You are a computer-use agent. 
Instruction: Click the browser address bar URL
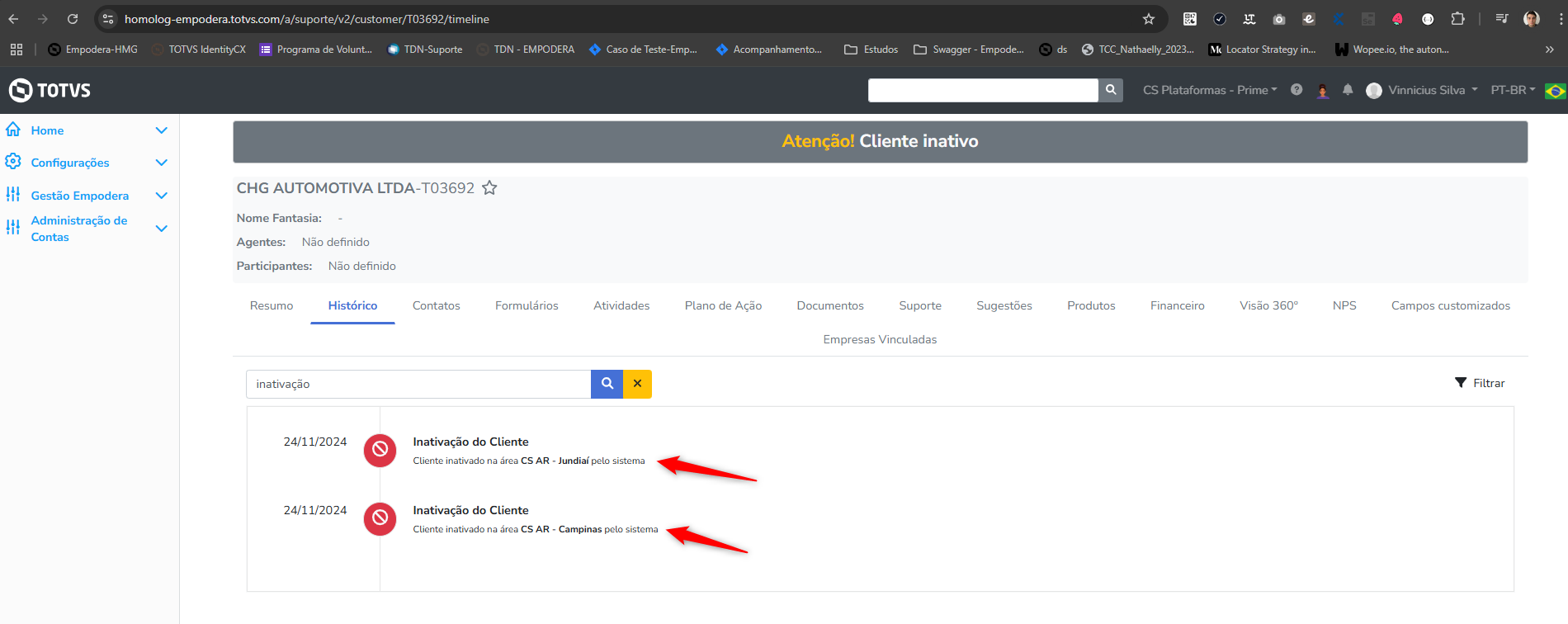point(307,19)
